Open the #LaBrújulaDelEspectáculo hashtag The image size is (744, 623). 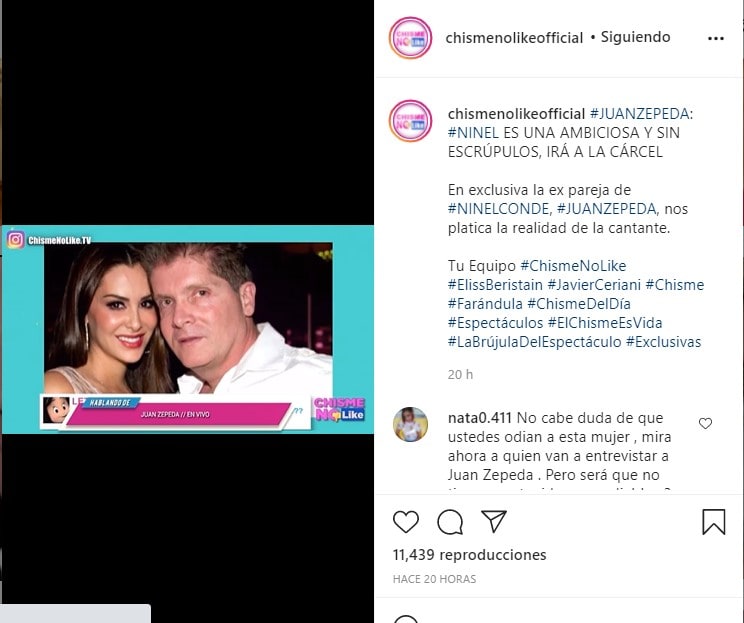point(534,342)
